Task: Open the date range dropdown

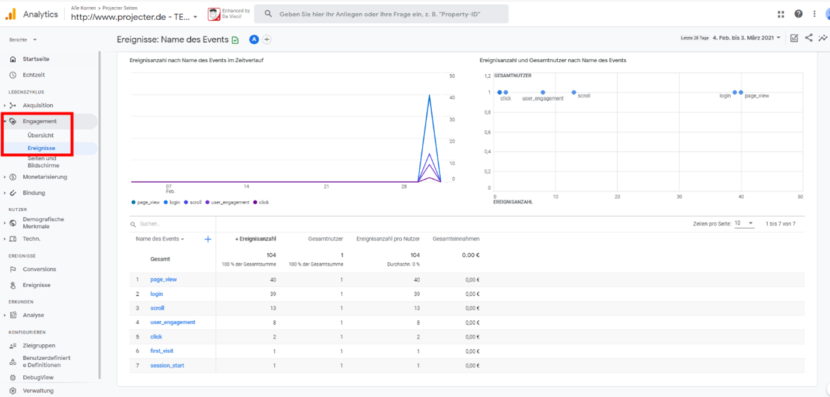Action: coord(746,38)
